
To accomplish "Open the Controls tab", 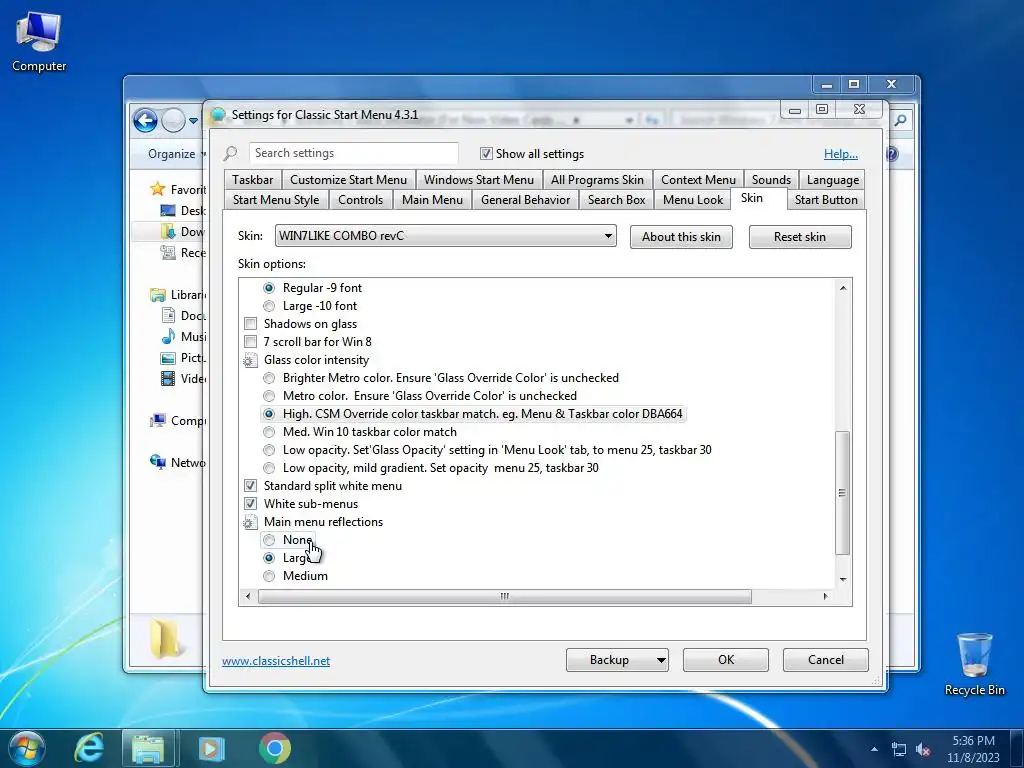I will coord(360,200).
